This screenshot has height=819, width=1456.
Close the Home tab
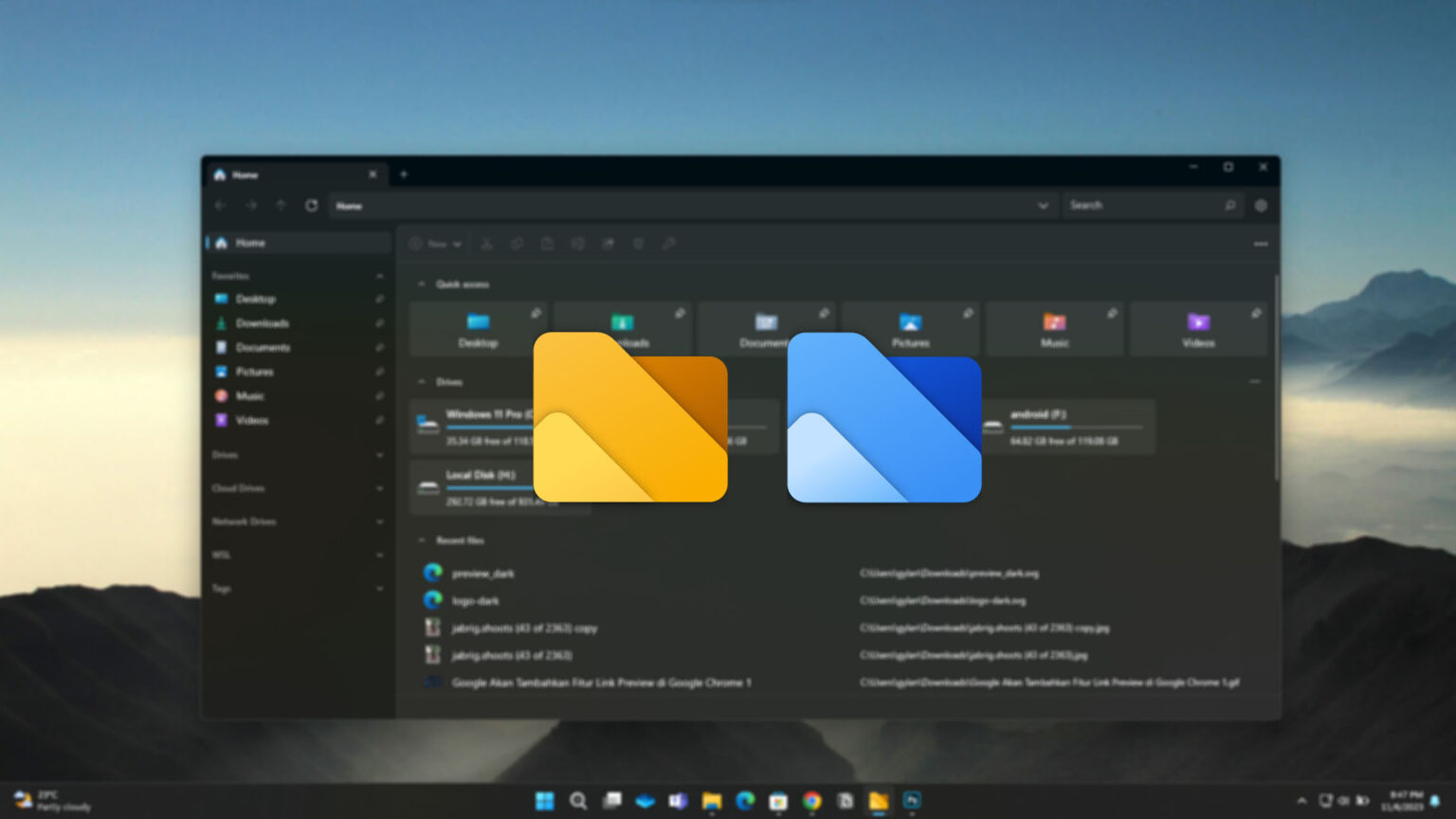click(373, 174)
